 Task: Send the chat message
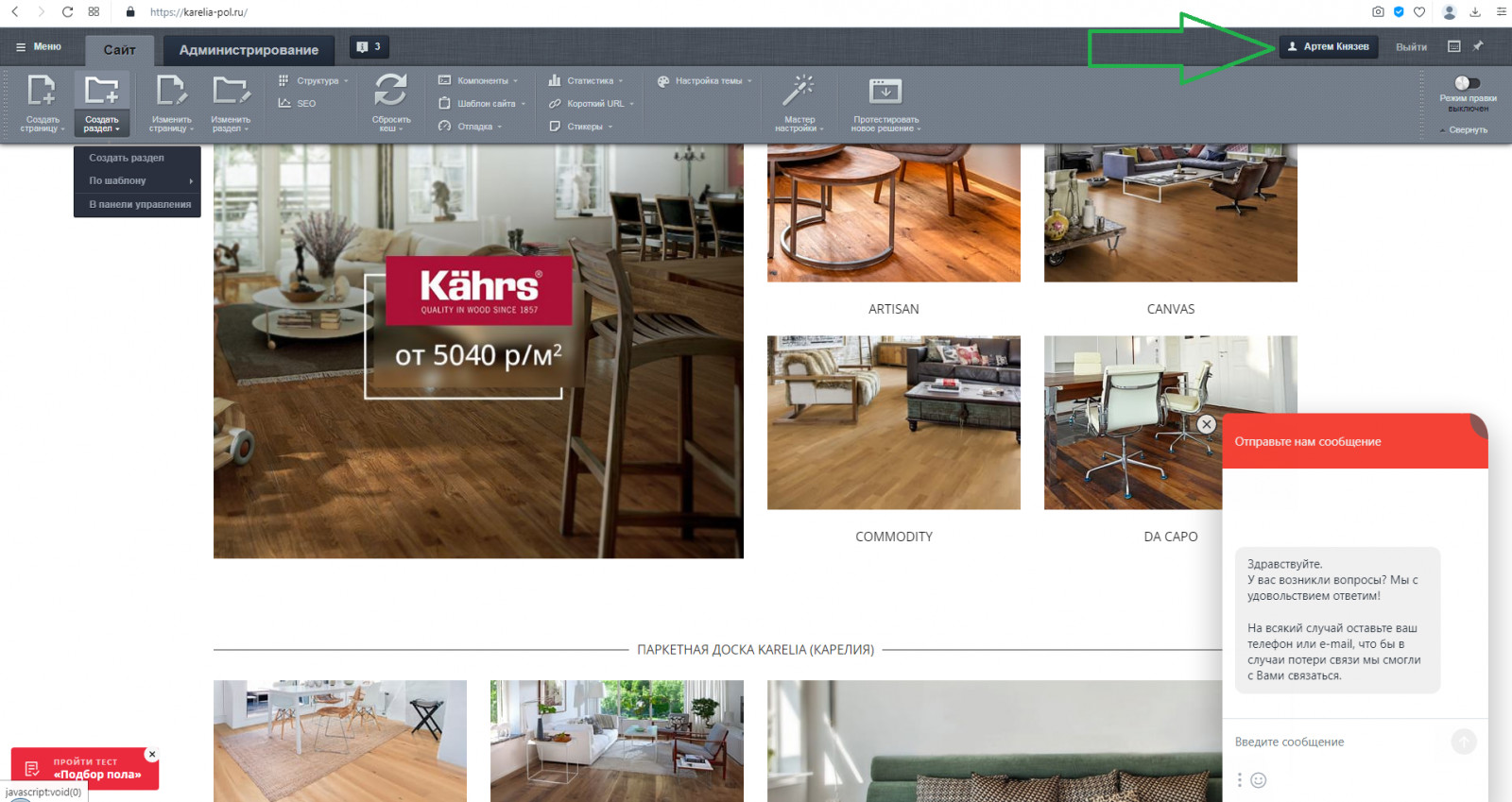(x=1464, y=742)
